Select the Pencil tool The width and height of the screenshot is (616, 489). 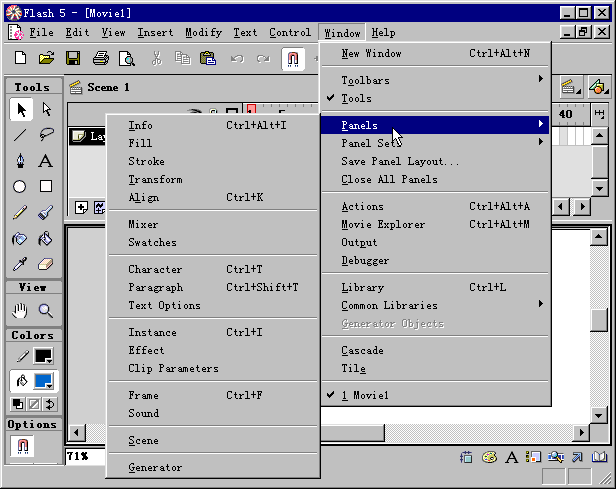20,212
